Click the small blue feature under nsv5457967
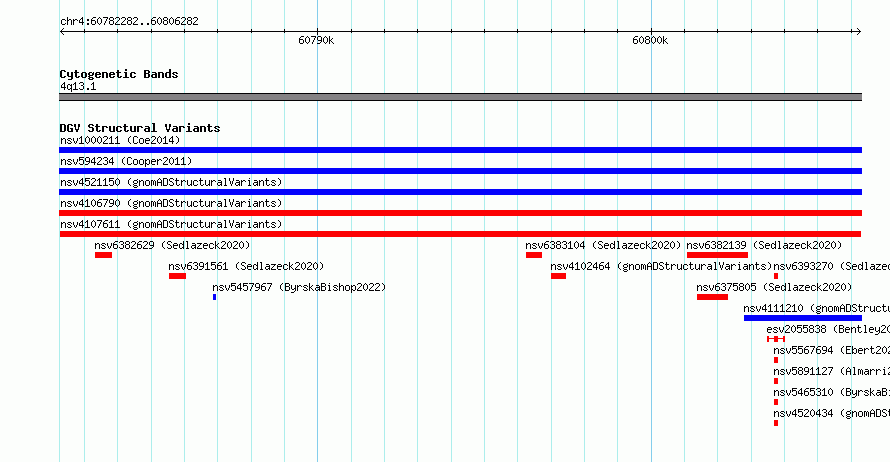Viewport: 890px width, 462px height. pyautogui.click(x=215, y=297)
